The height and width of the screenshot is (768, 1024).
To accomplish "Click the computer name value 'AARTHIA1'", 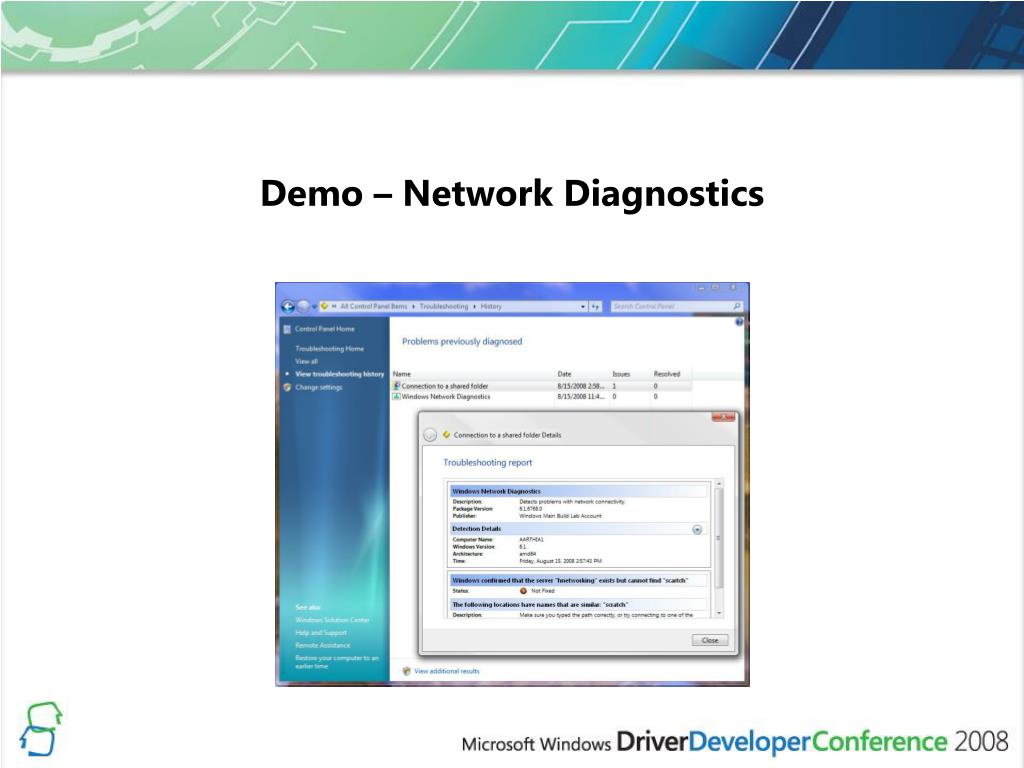I will tap(532, 540).
